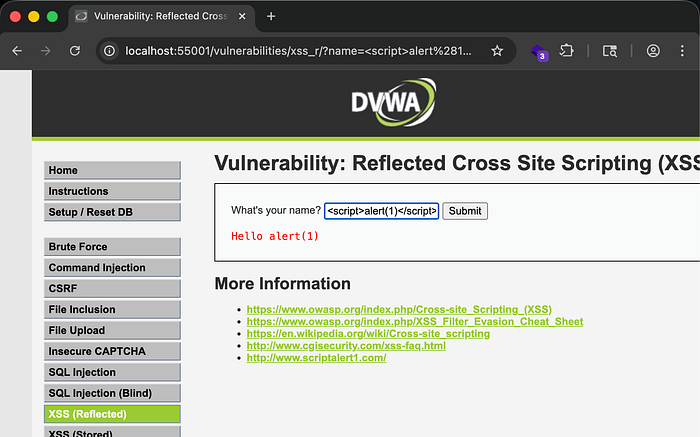The image size is (700, 437).
Task: Select the Vulnerability: Reflected Cross browser tab
Action: pos(161,17)
